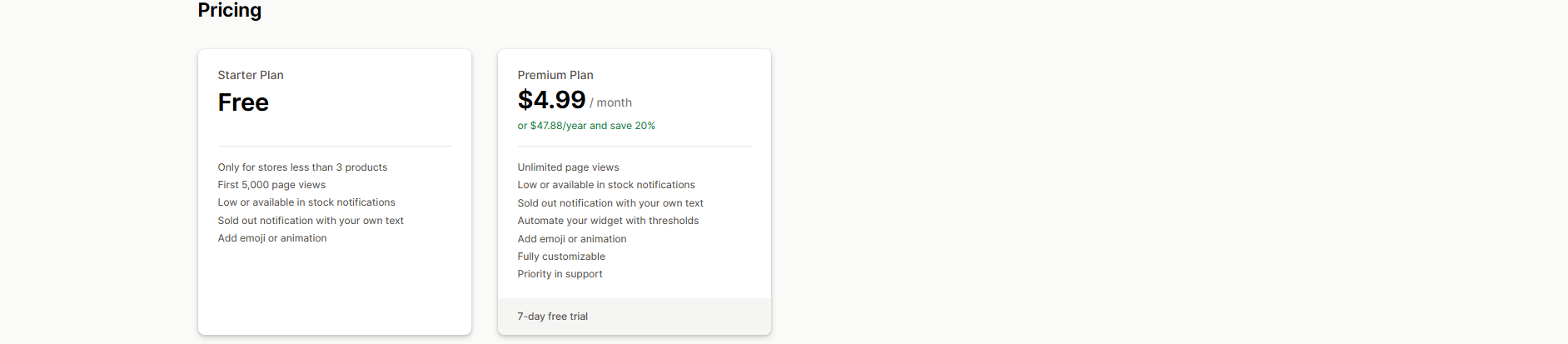1568x344 pixels.
Task: Click Premium Plan's stock notifications feature line
Action: [x=606, y=185]
